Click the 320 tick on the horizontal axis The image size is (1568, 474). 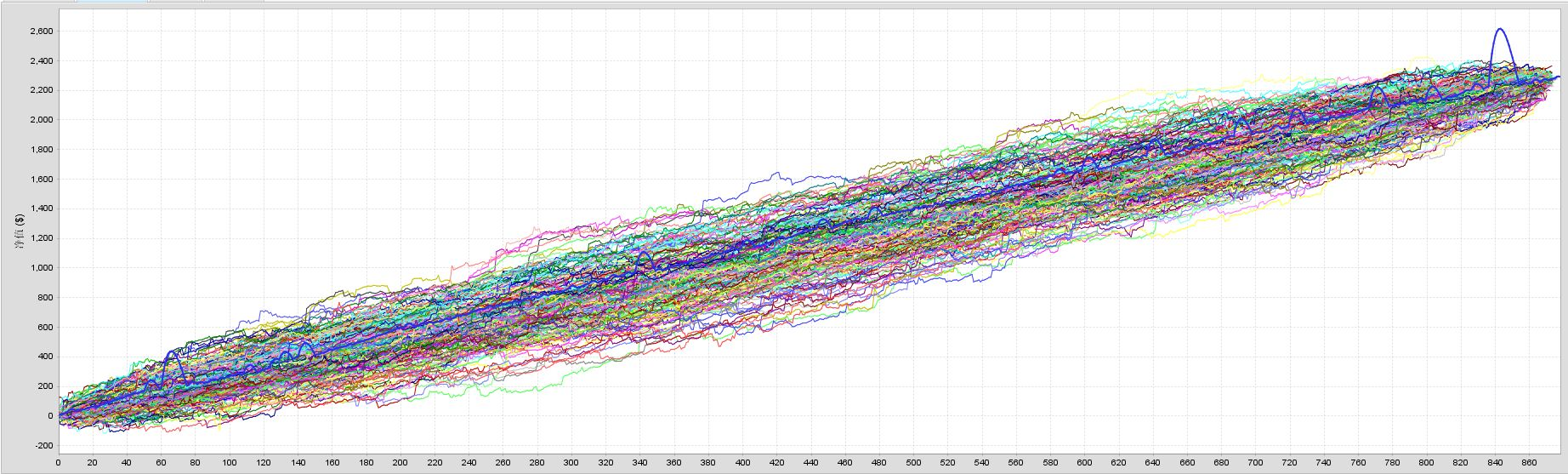[605, 463]
